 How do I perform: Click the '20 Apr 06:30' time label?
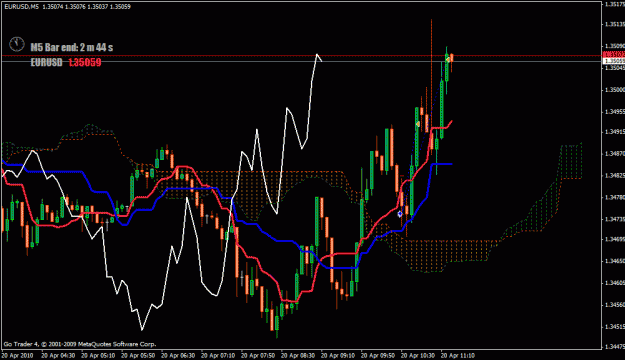coord(178,355)
